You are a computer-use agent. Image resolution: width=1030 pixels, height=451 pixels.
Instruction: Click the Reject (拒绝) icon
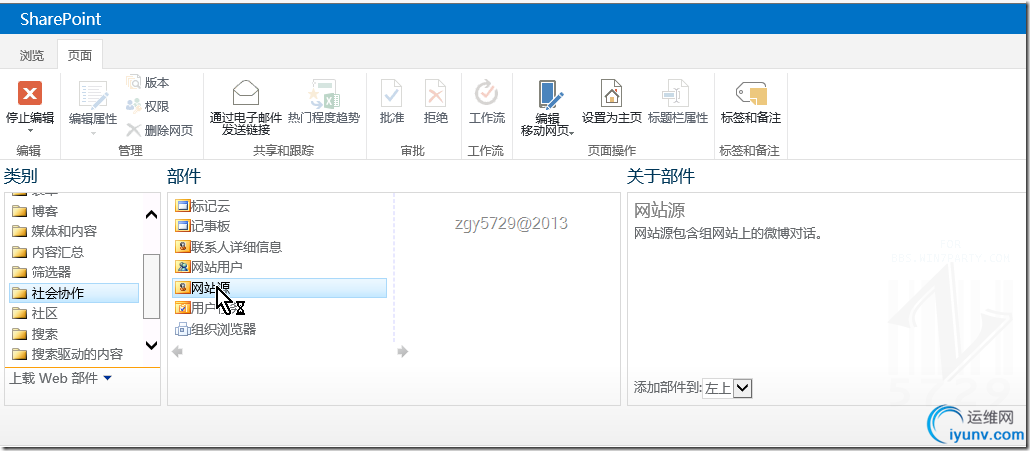coord(436,93)
